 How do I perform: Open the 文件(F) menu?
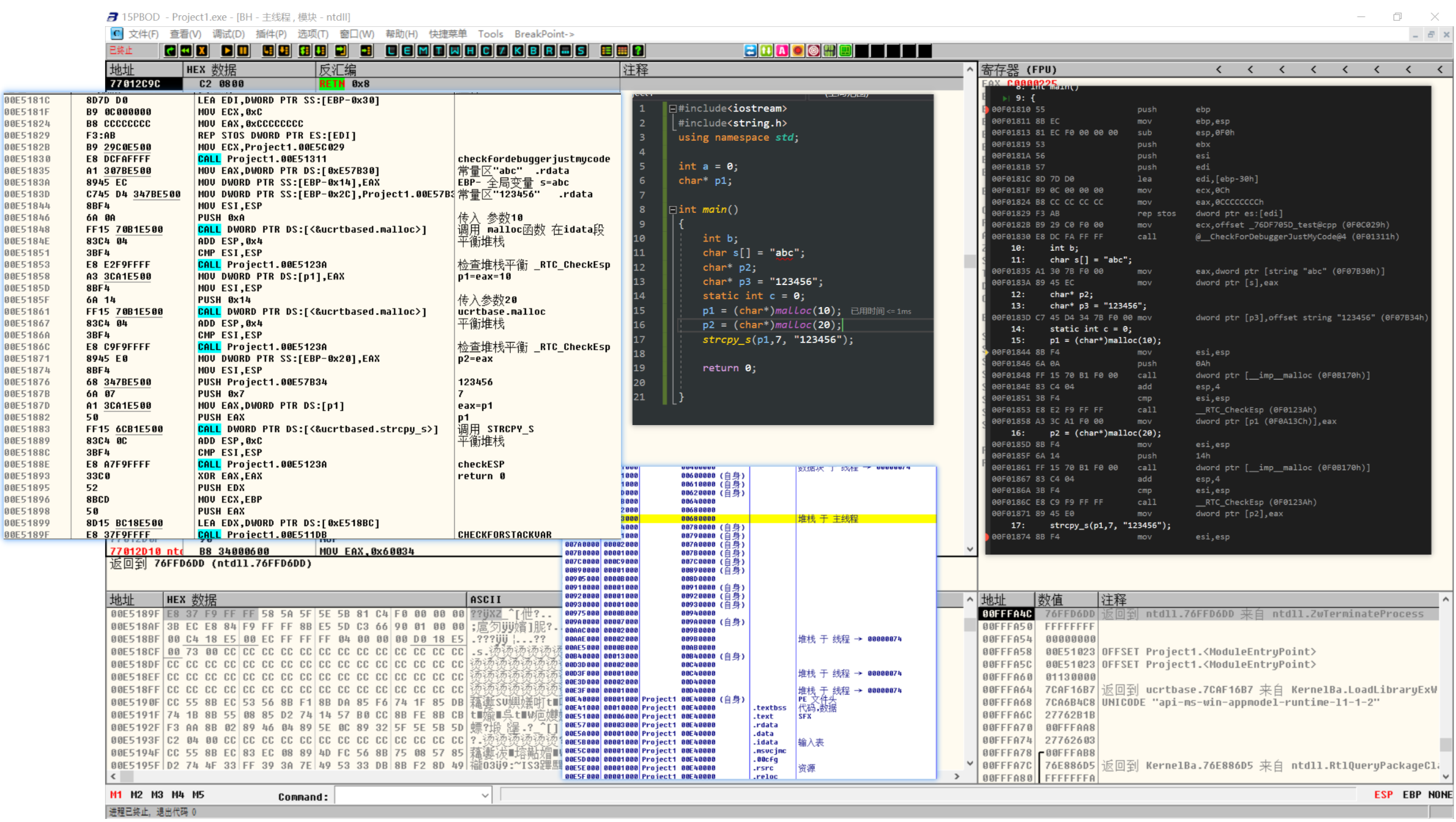144,34
